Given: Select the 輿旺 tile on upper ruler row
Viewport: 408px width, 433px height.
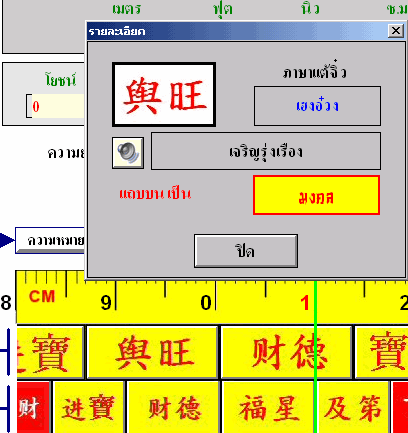Looking at the screenshot, I should click(x=152, y=352).
